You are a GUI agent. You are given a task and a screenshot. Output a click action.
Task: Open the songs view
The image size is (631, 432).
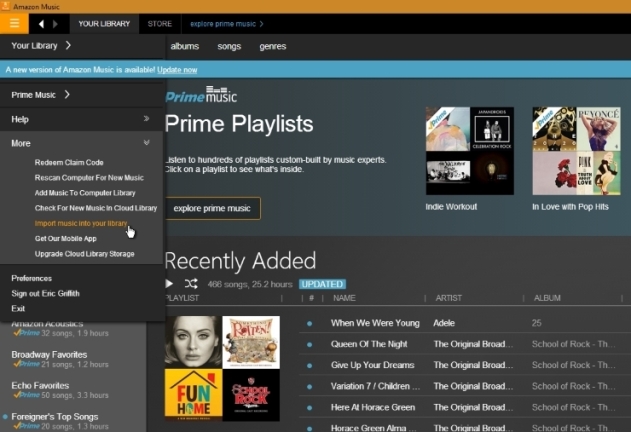229,46
